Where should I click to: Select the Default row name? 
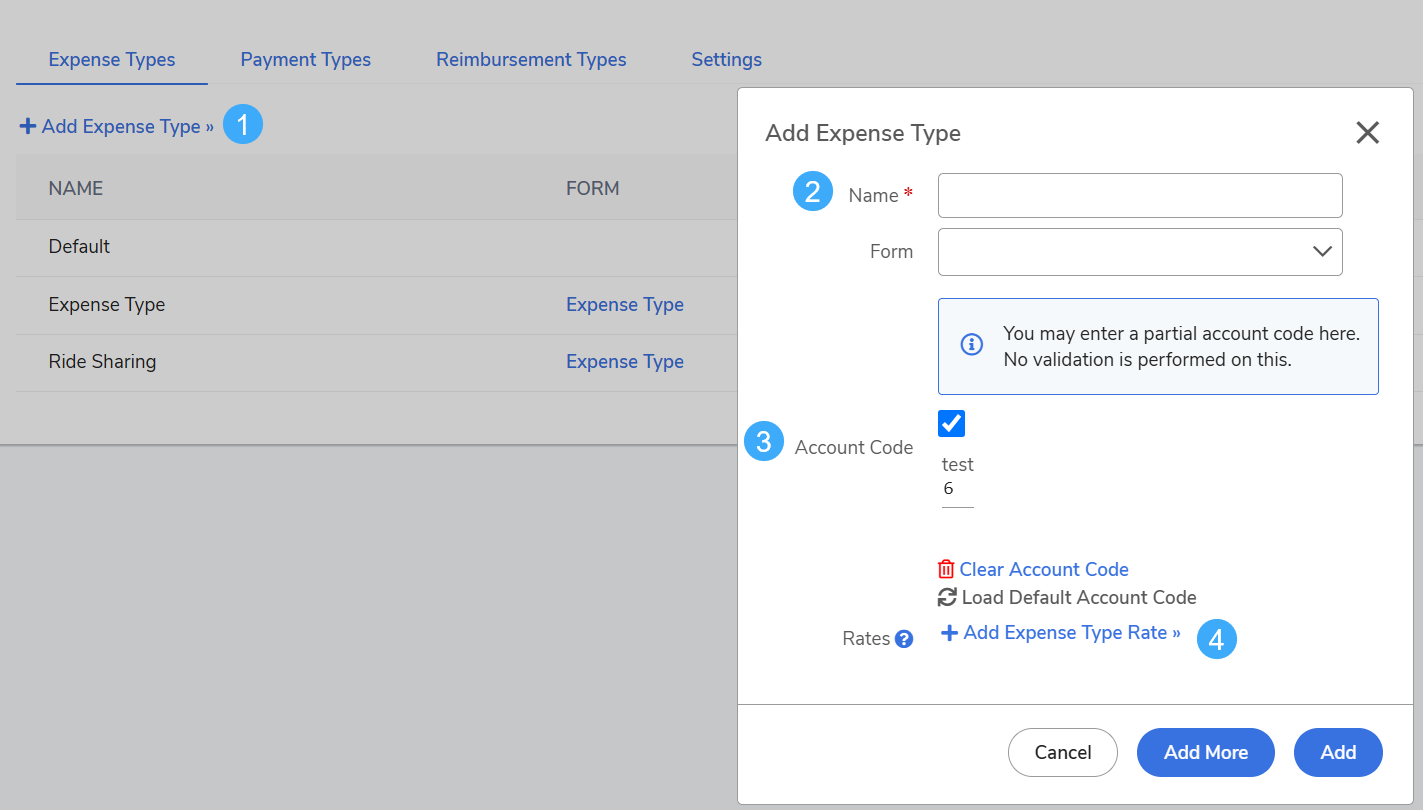tap(79, 247)
